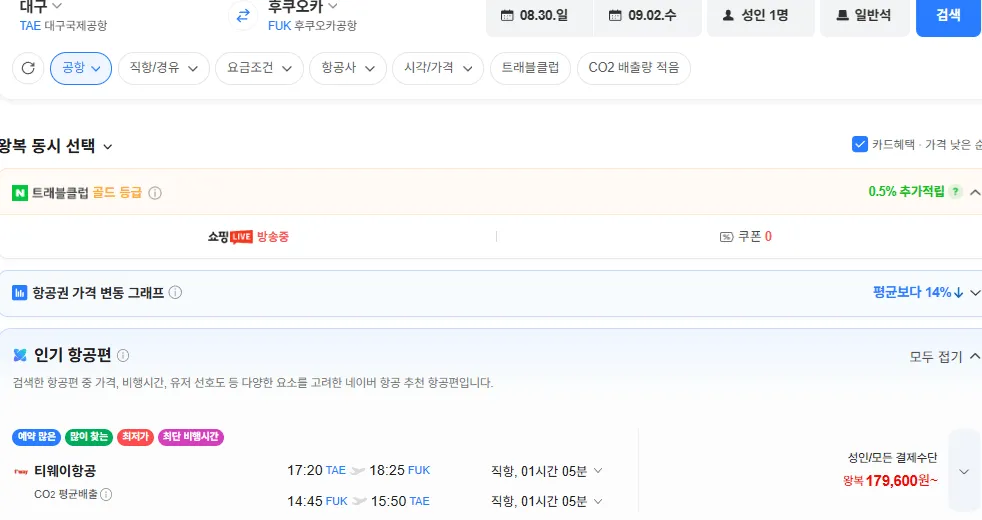Click the price graph chart icon
This screenshot has width=982, height=520.
19,293
